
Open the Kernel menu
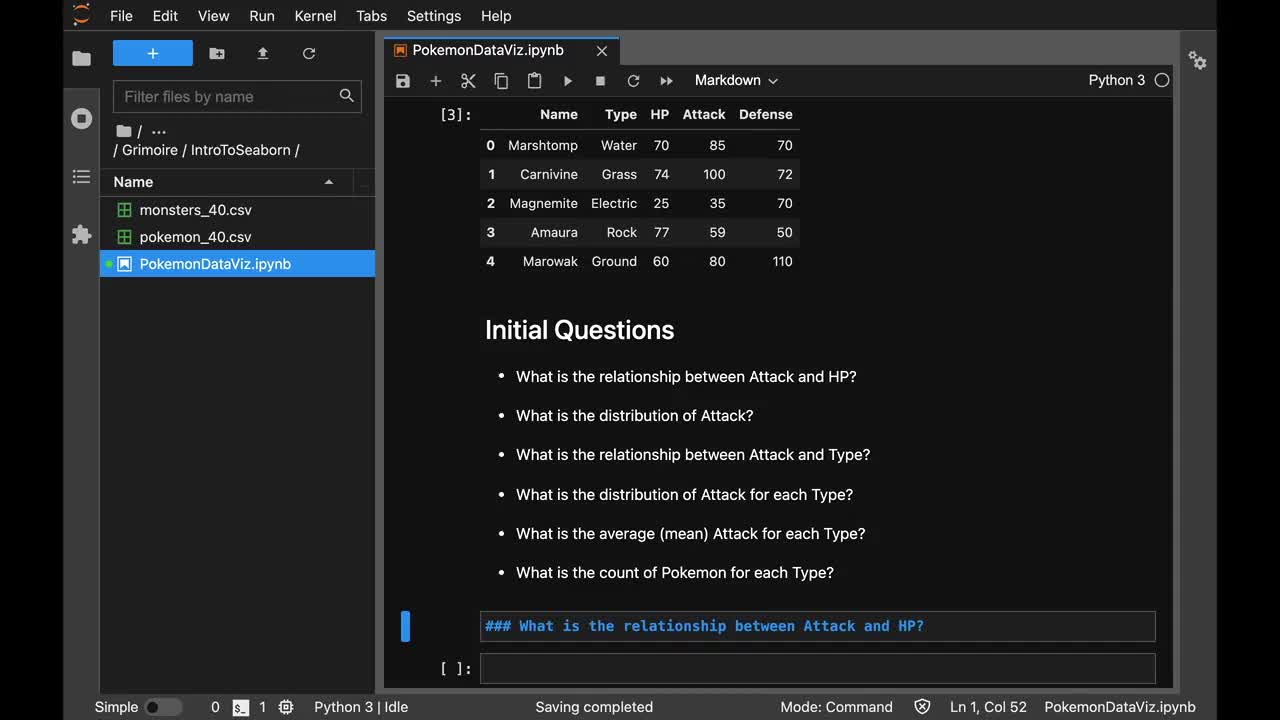point(316,16)
